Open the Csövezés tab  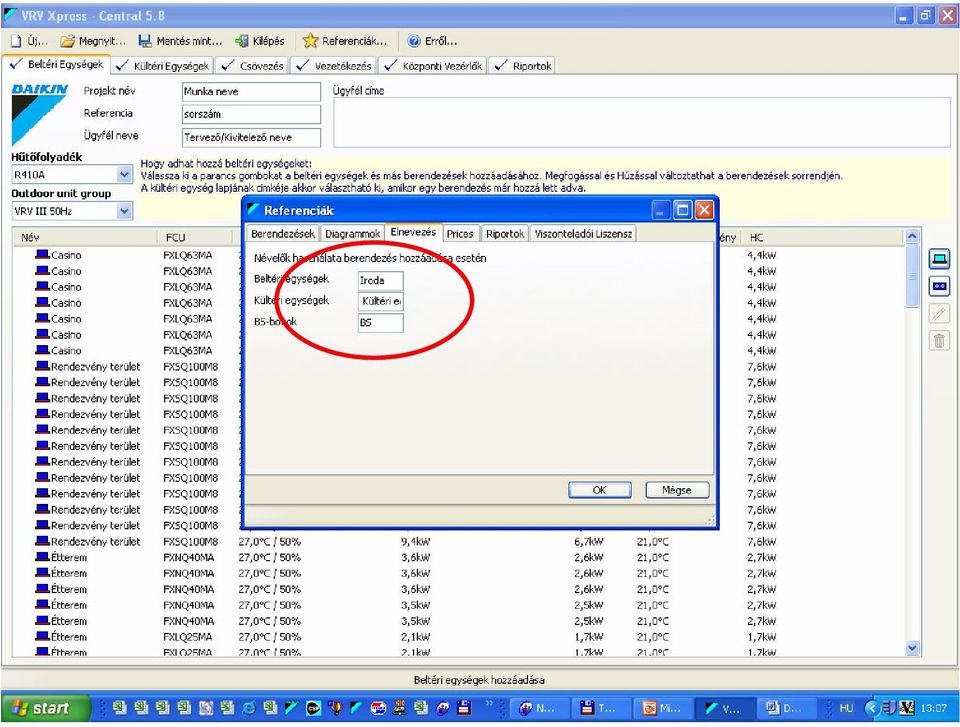coord(253,66)
